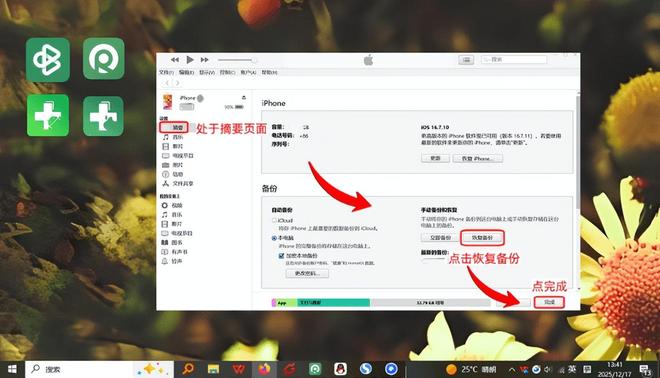
Task: Open the green Q-shaped desktop icon
Action: point(104,59)
